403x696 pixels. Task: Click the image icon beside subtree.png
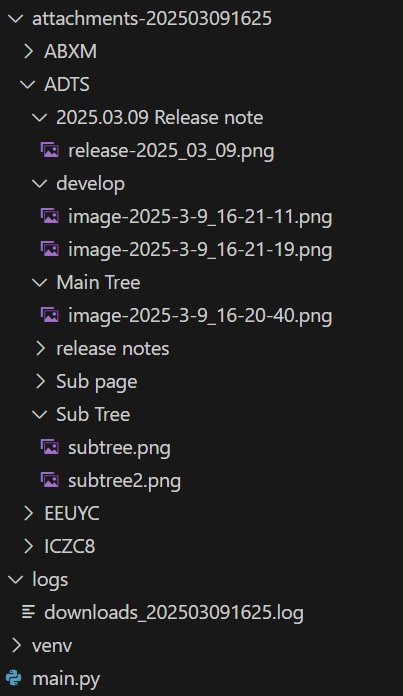pos(50,447)
